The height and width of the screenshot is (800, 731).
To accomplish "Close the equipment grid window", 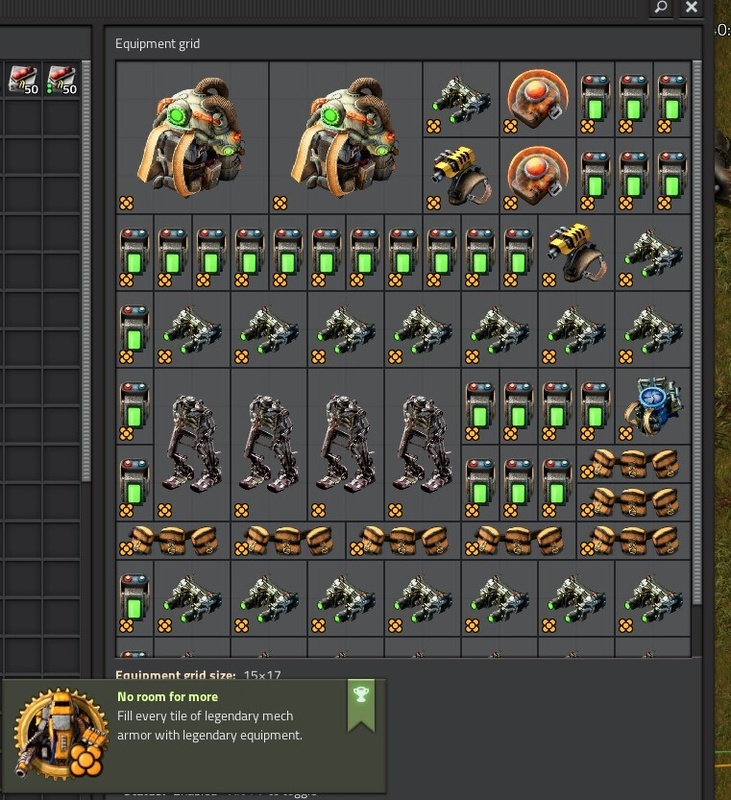I will (x=691, y=8).
